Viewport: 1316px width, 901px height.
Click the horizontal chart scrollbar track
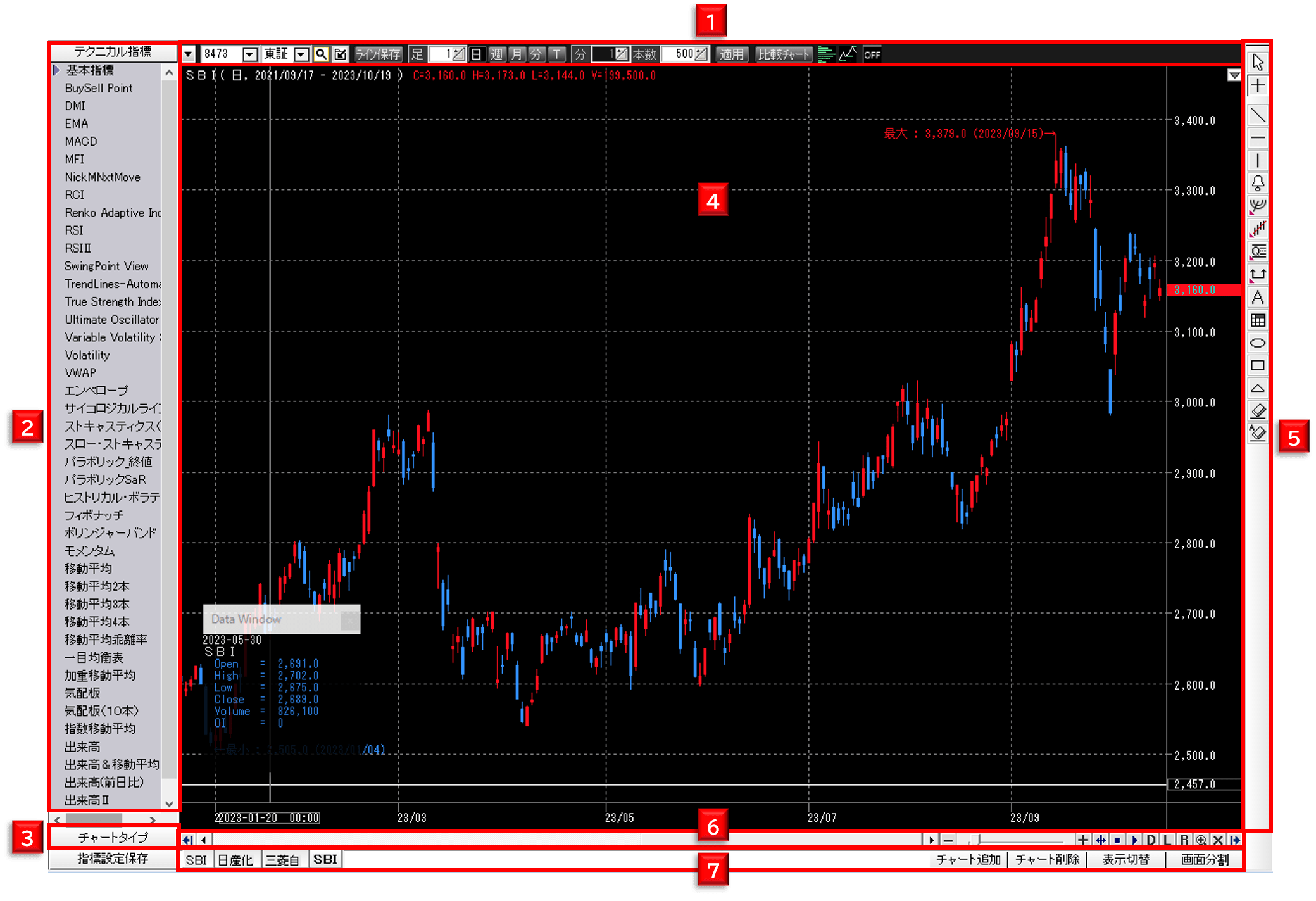click(x=567, y=840)
